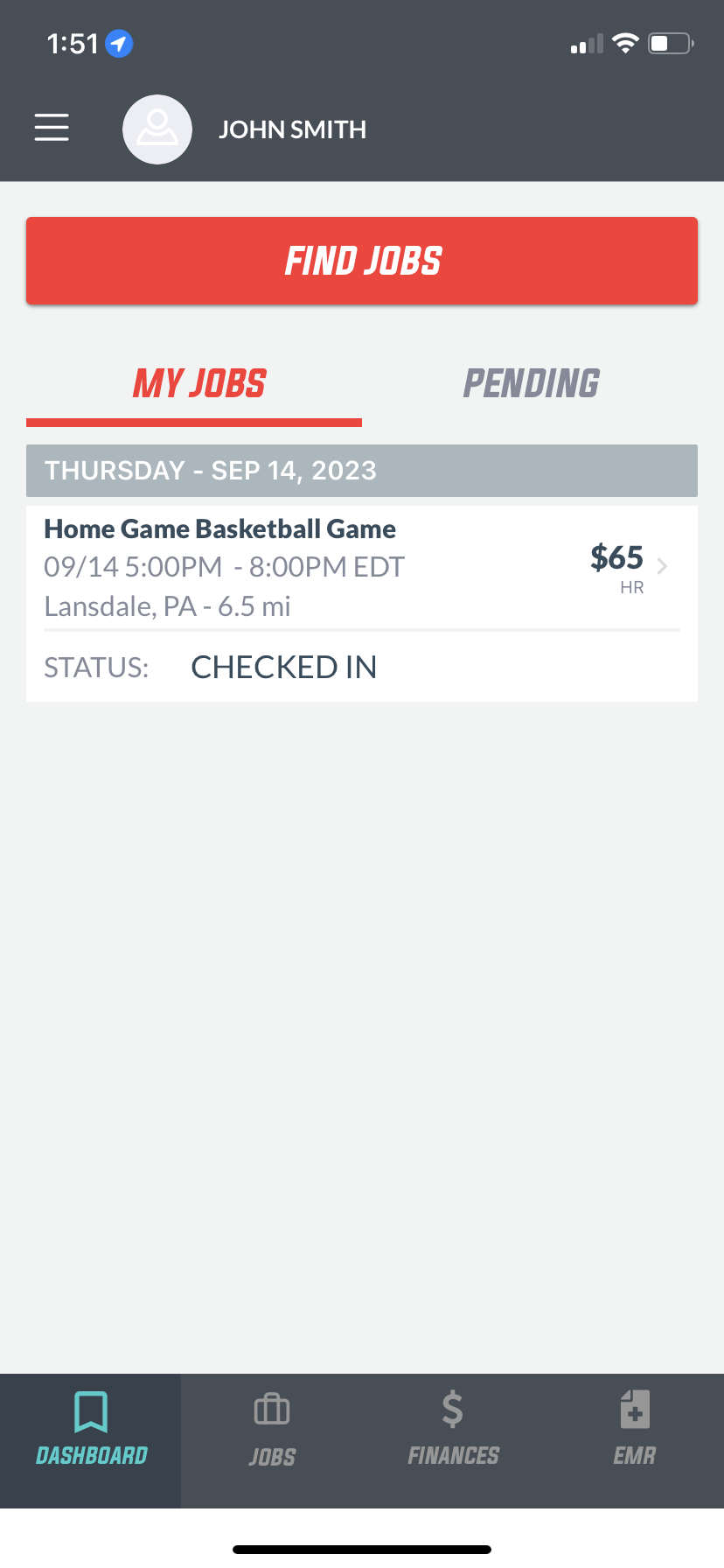Tap the cellular signal bars
This screenshot has height=1568, width=724.
(587, 44)
